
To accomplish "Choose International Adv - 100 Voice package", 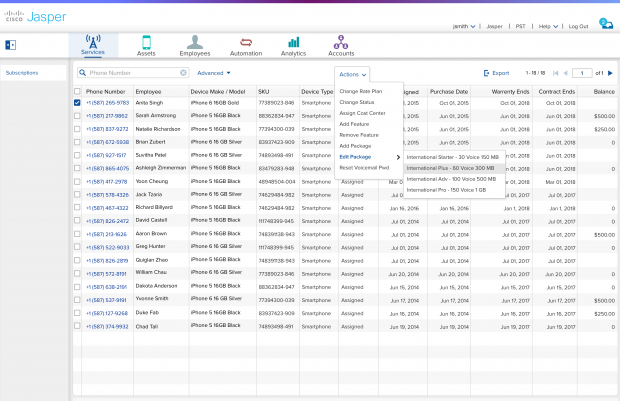I will (451, 179).
